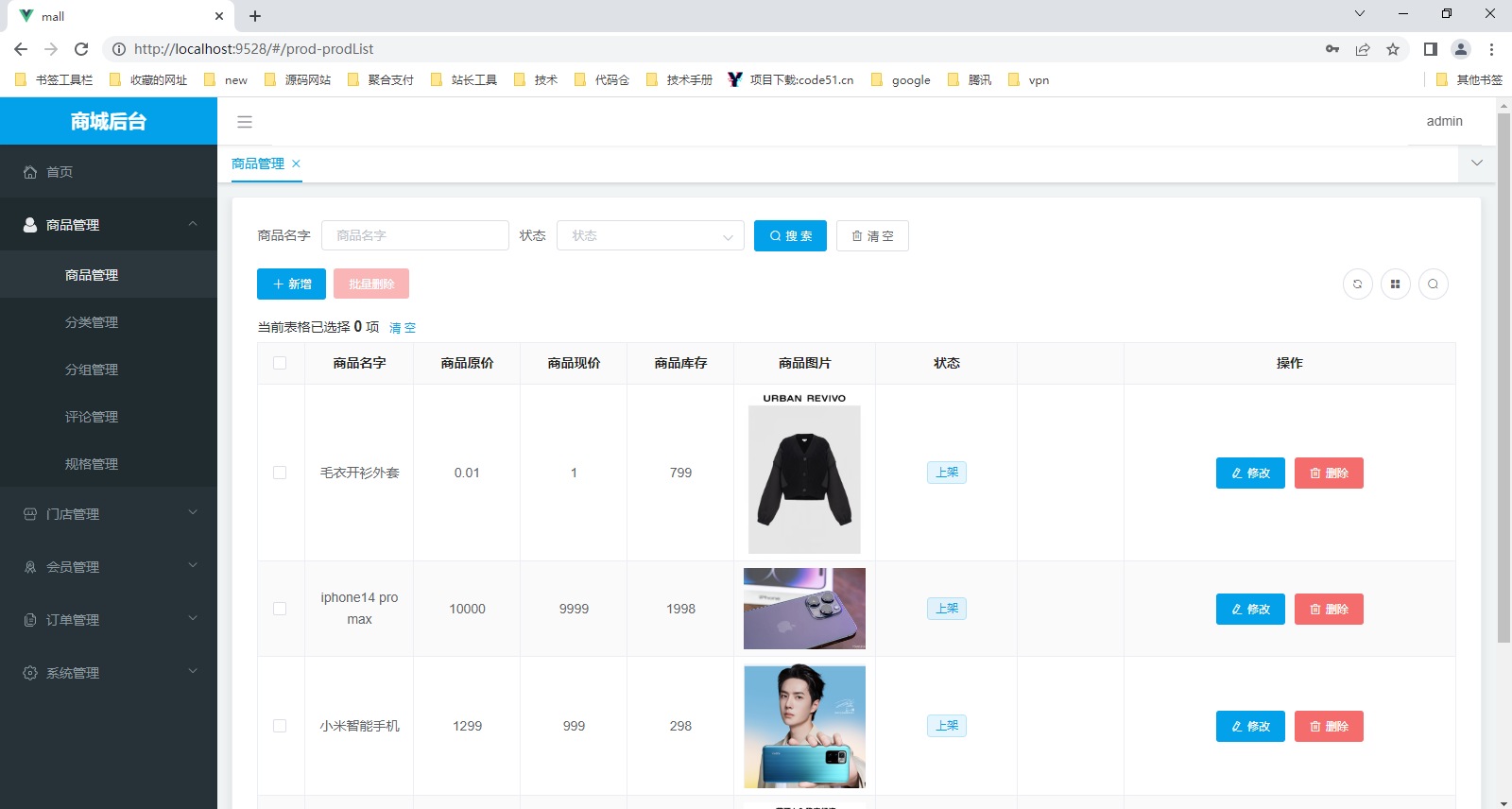Close the 商品管理 tab with X icon

pos(296,164)
